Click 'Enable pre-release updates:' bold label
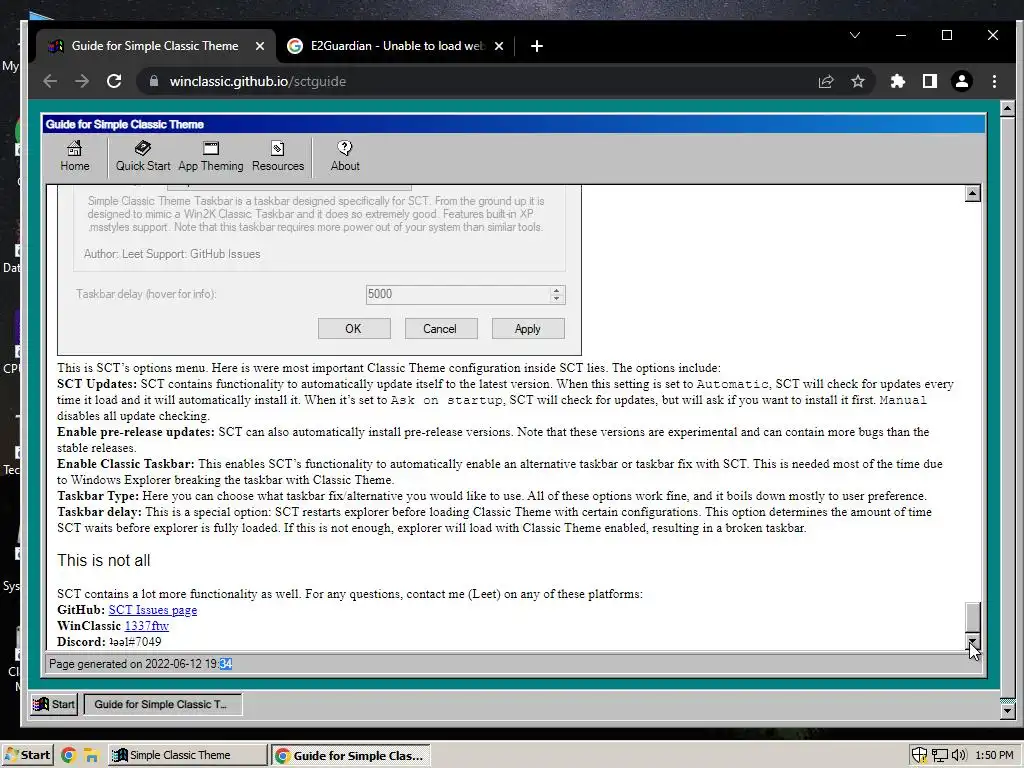Screen dimensions: 1024x768 136,432
